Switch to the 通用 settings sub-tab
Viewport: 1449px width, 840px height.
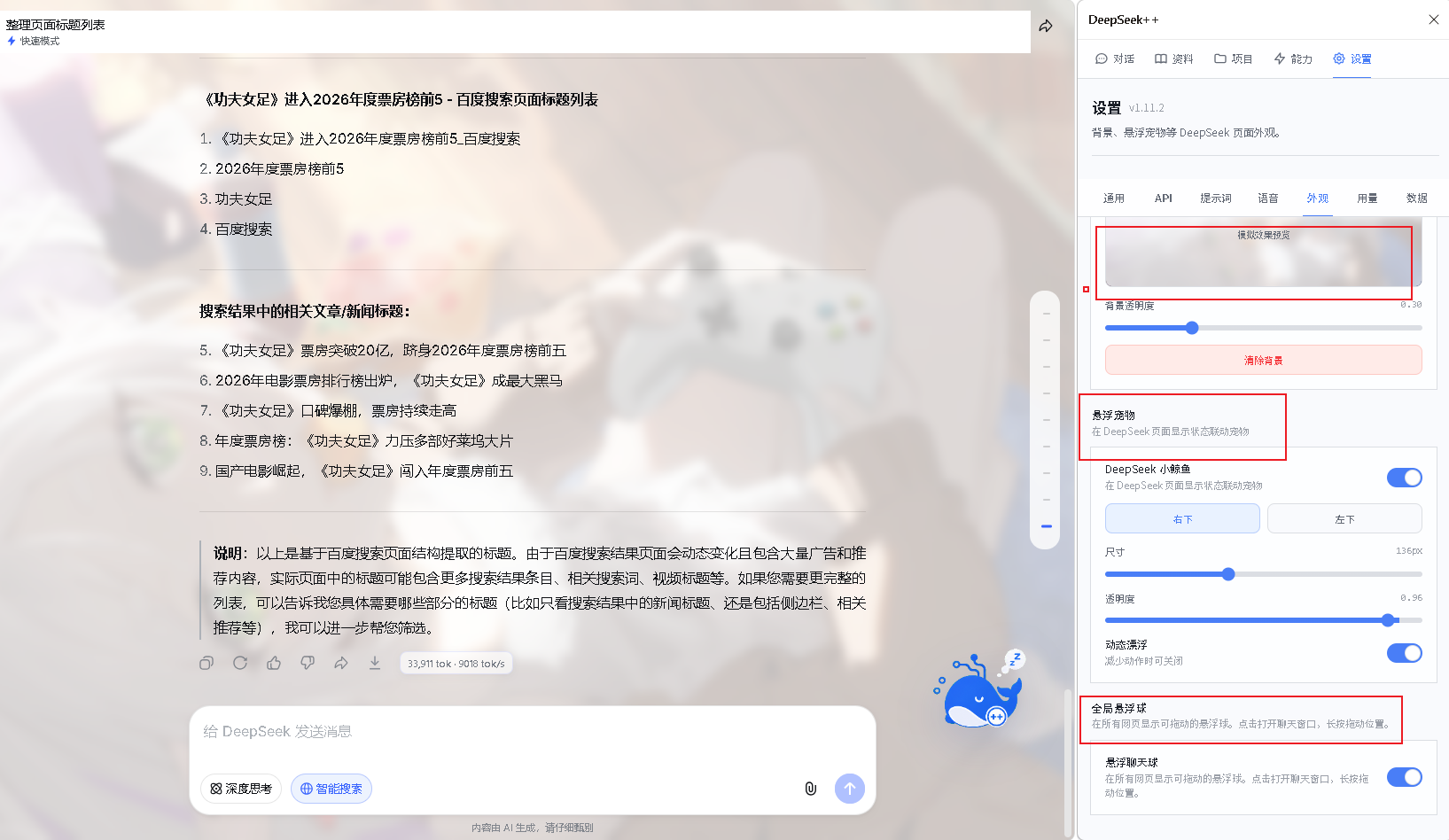1114,198
